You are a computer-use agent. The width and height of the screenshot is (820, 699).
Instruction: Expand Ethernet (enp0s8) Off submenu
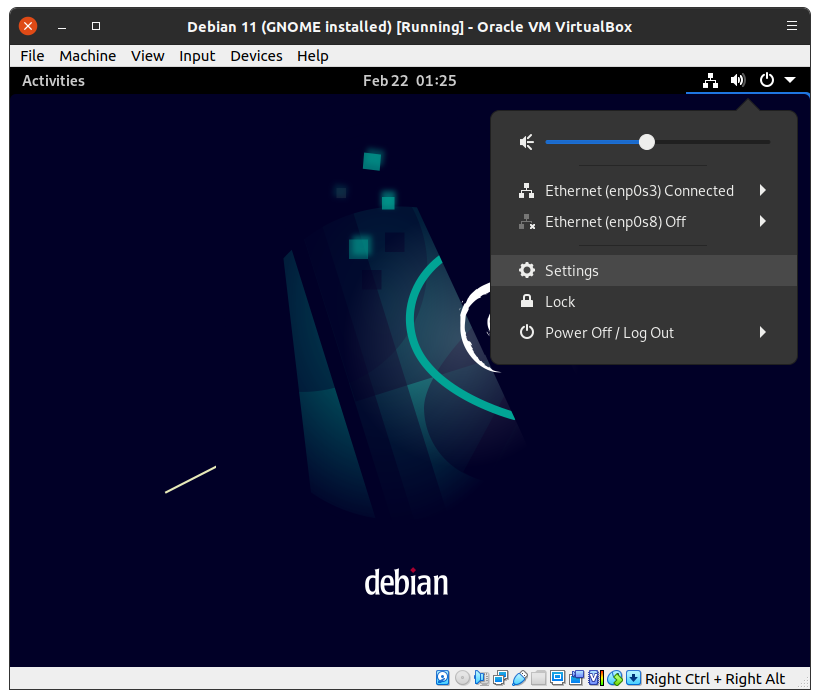(763, 222)
